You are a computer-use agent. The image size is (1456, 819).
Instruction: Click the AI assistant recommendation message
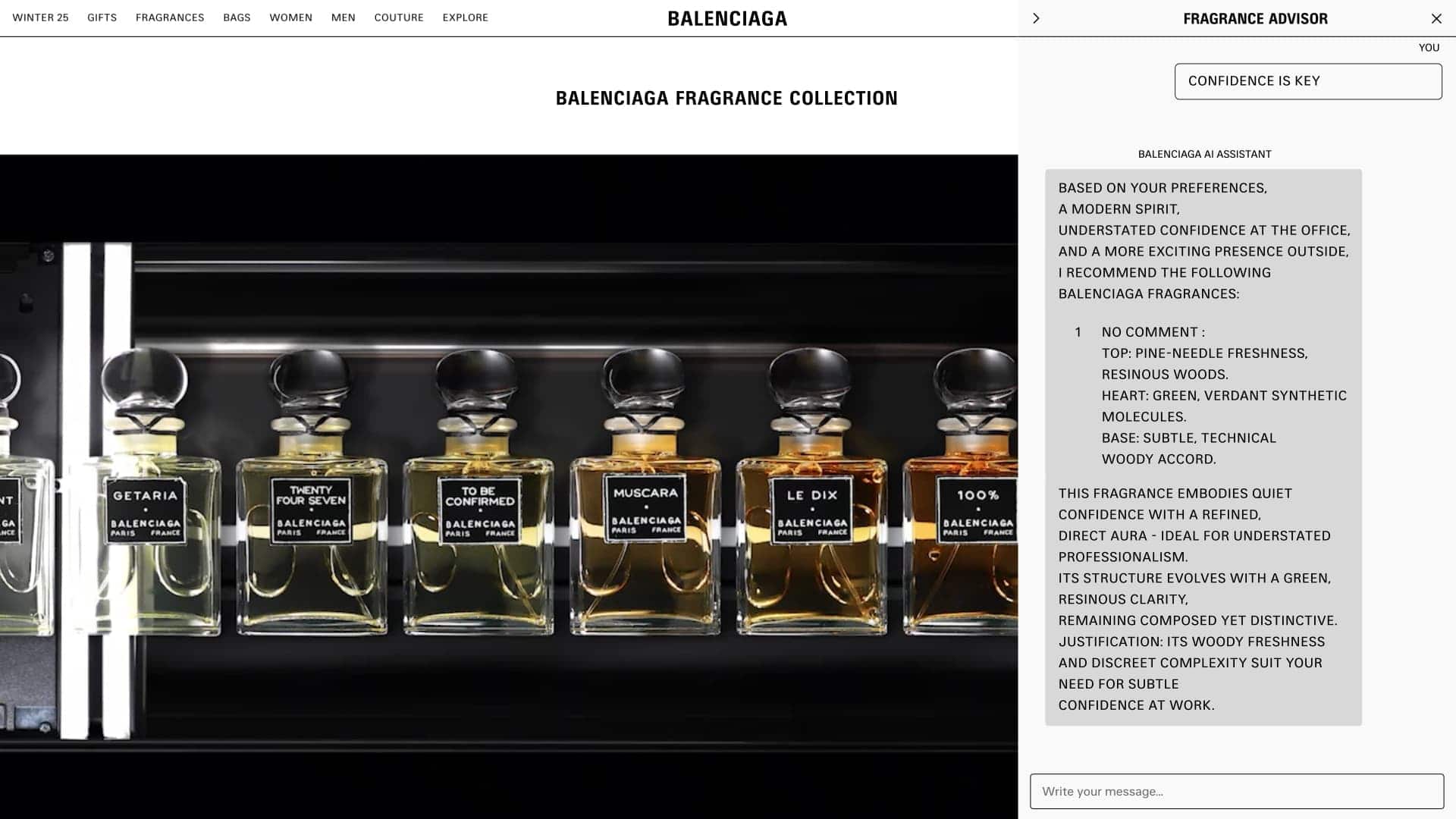pyautogui.click(x=1203, y=447)
